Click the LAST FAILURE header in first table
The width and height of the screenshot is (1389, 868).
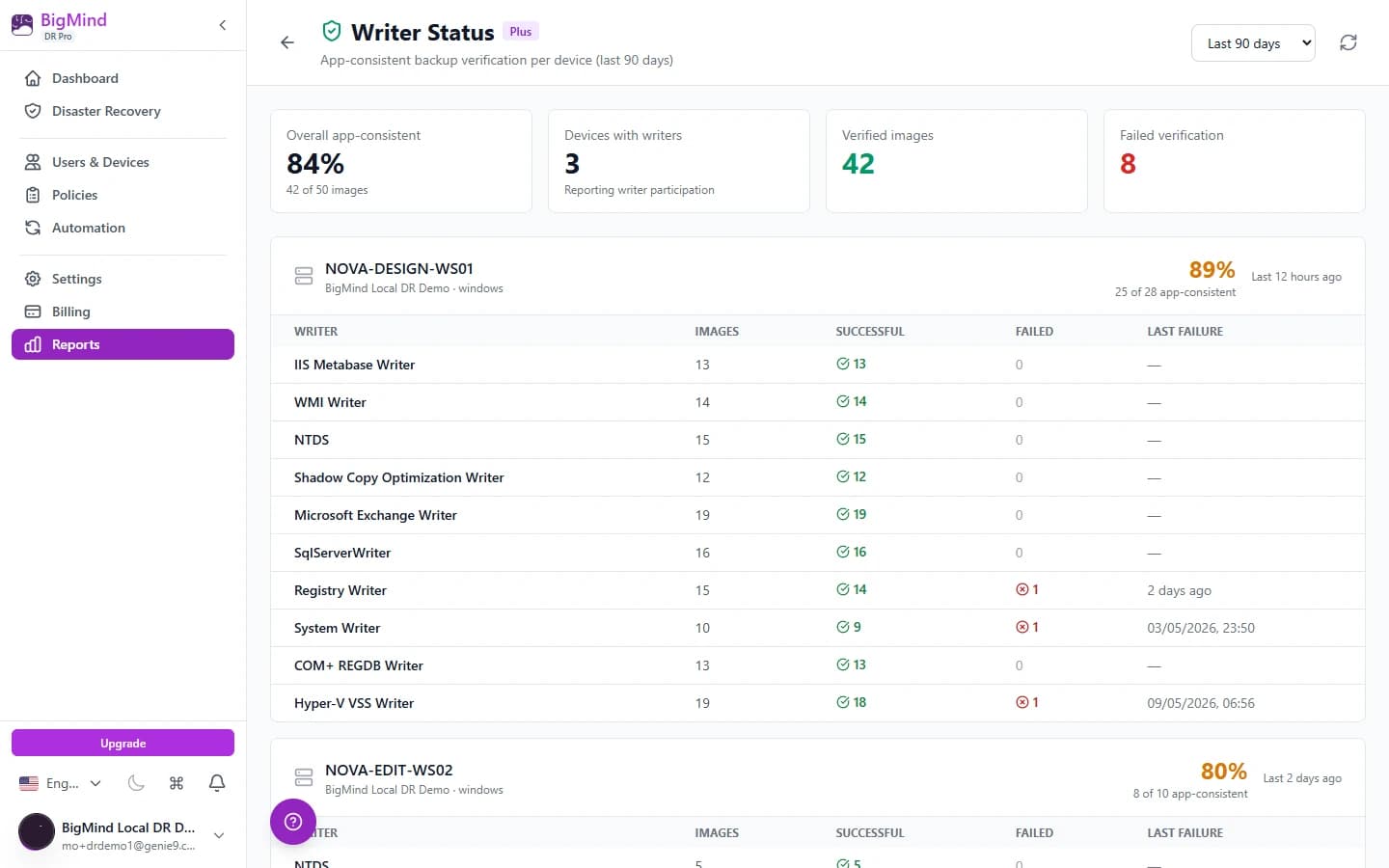1185,331
